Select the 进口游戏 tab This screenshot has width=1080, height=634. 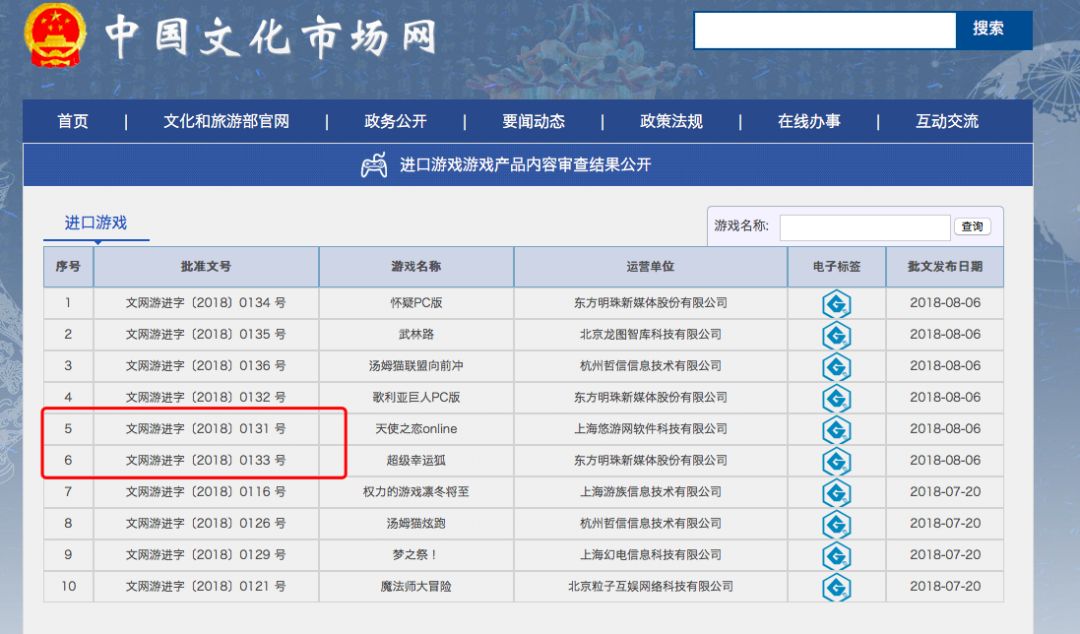click(x=96, y=223)
